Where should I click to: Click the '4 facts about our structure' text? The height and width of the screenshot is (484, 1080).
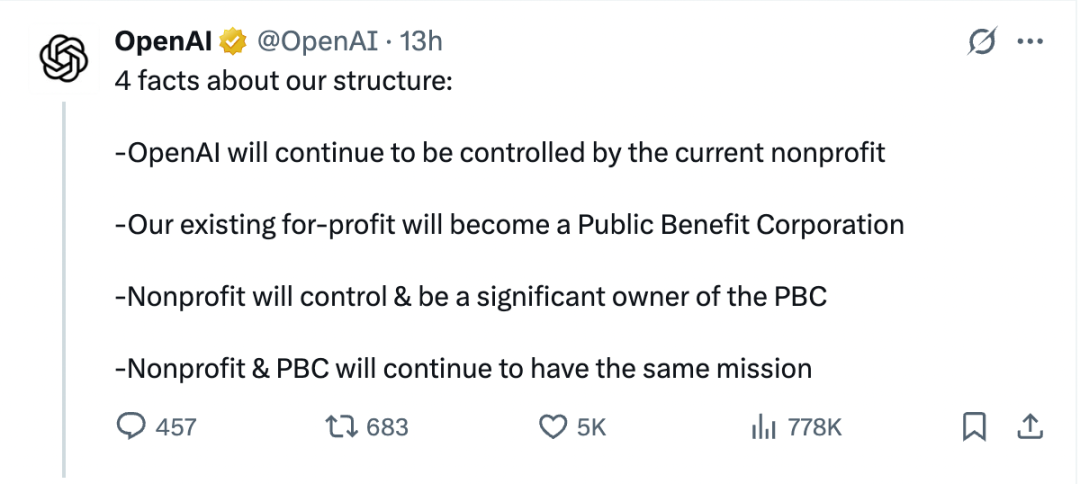coord(284,81)
